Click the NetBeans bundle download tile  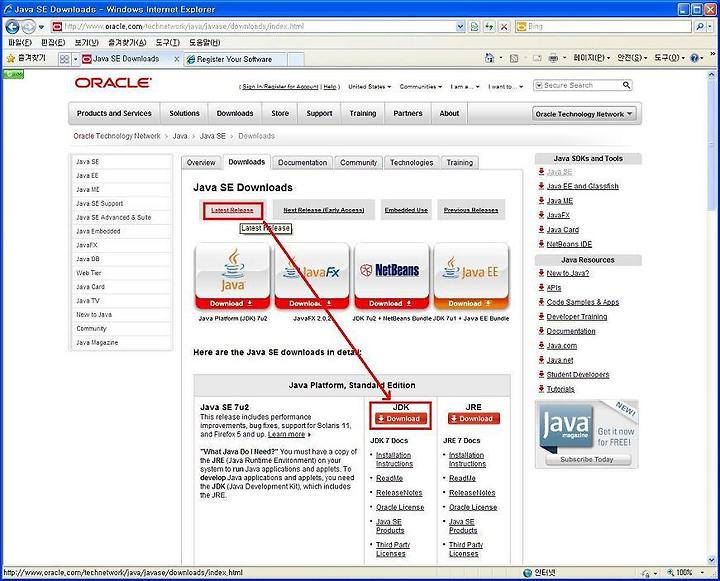click(x=392, y=277)
